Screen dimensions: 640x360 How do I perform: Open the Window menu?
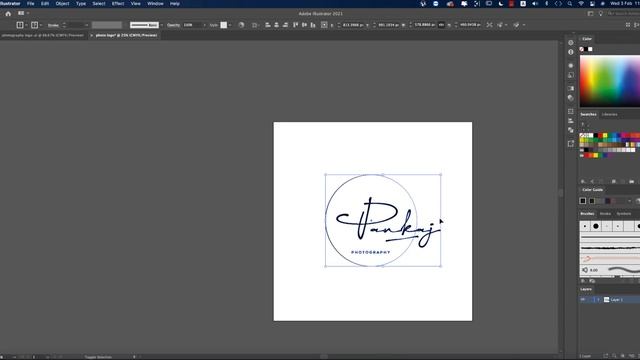[155, 4]
